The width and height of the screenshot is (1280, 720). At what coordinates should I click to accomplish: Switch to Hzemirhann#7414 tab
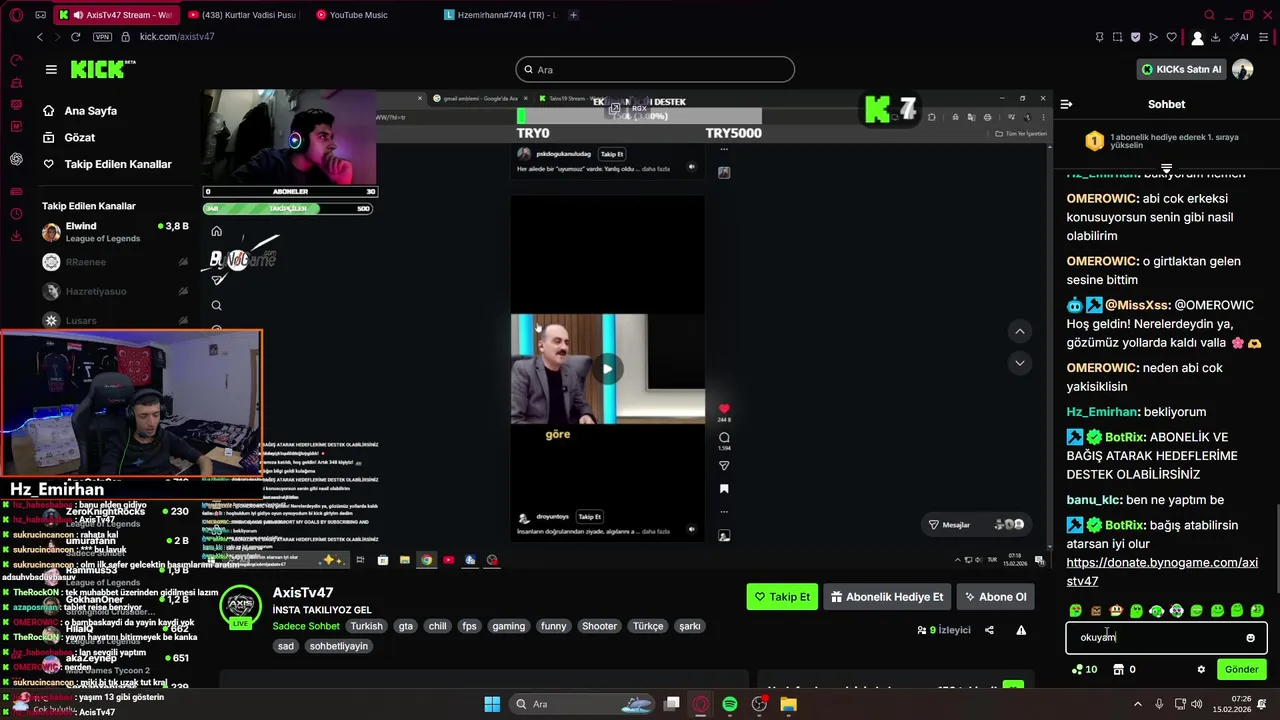click(x=500, y=15)
